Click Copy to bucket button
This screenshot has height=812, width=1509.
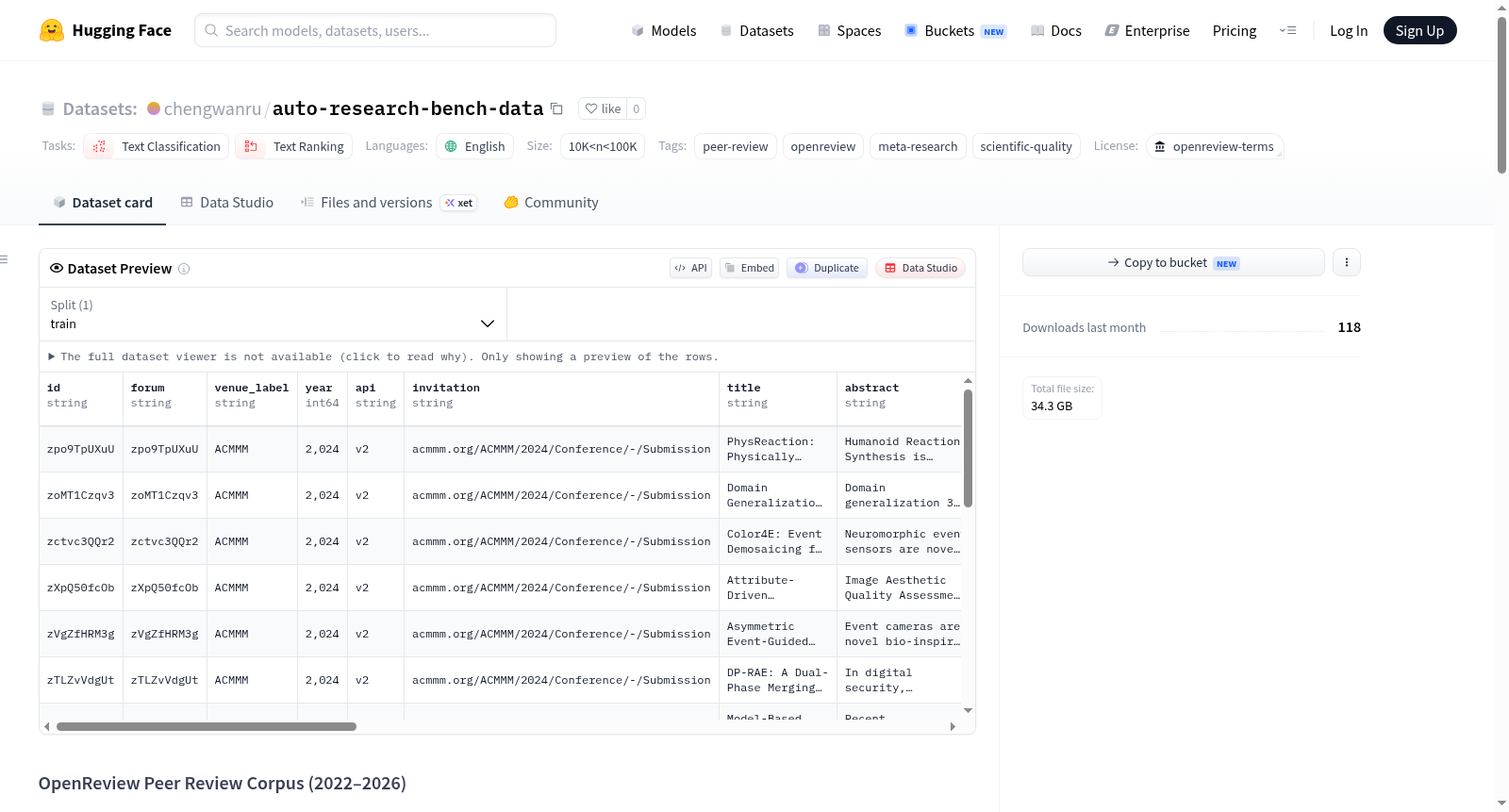coord(1173,262)
